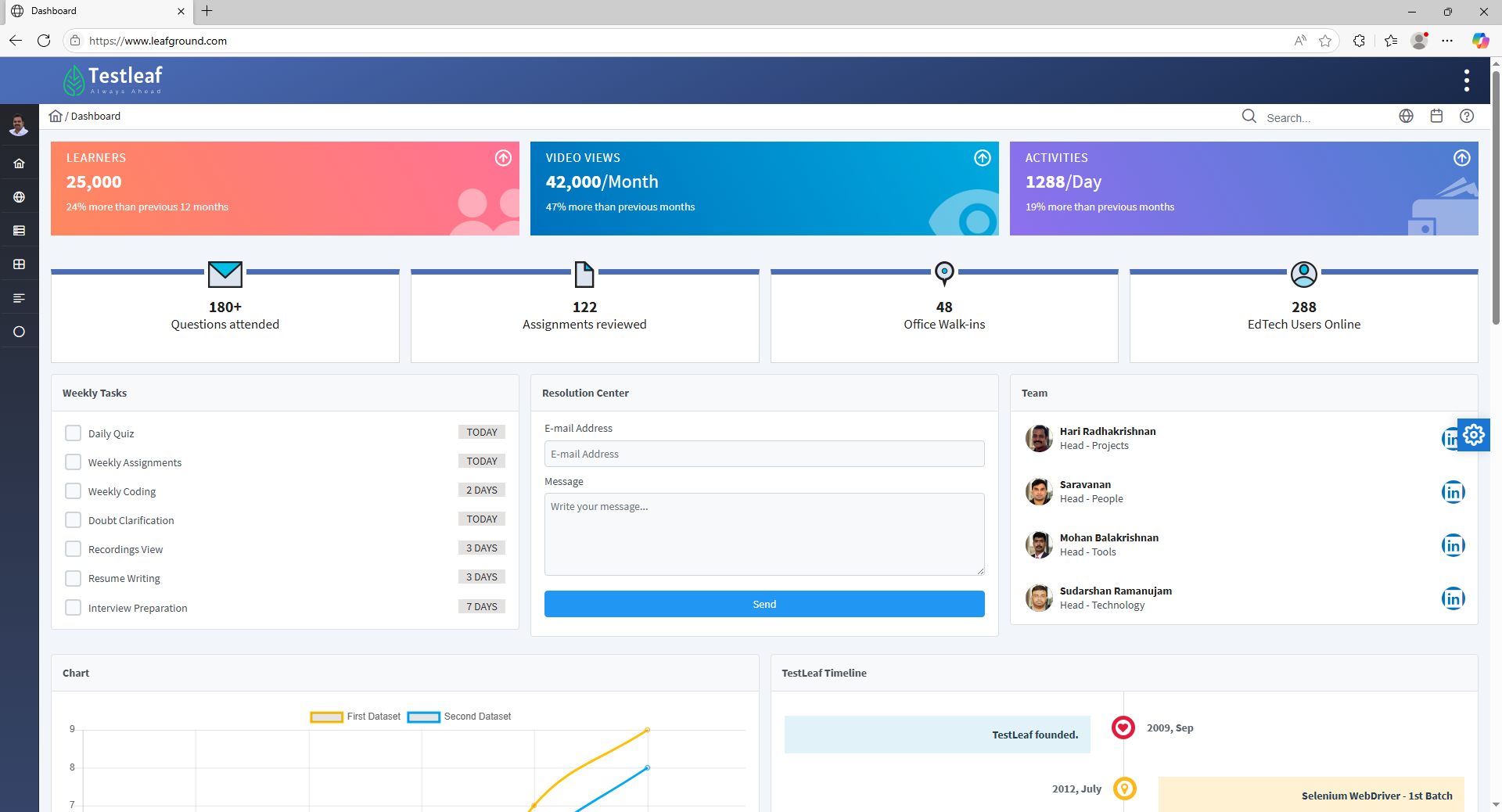
Task: Click the TestLeaf founded timeline entry
Action: tap(937, 735)
